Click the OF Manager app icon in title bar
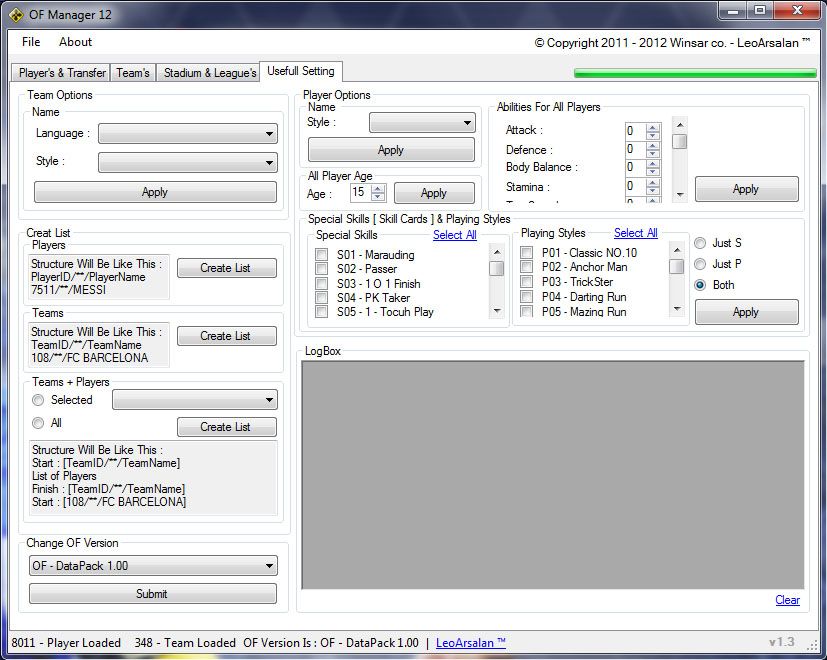The image size is (827, 660). click(x=16, y=13)
